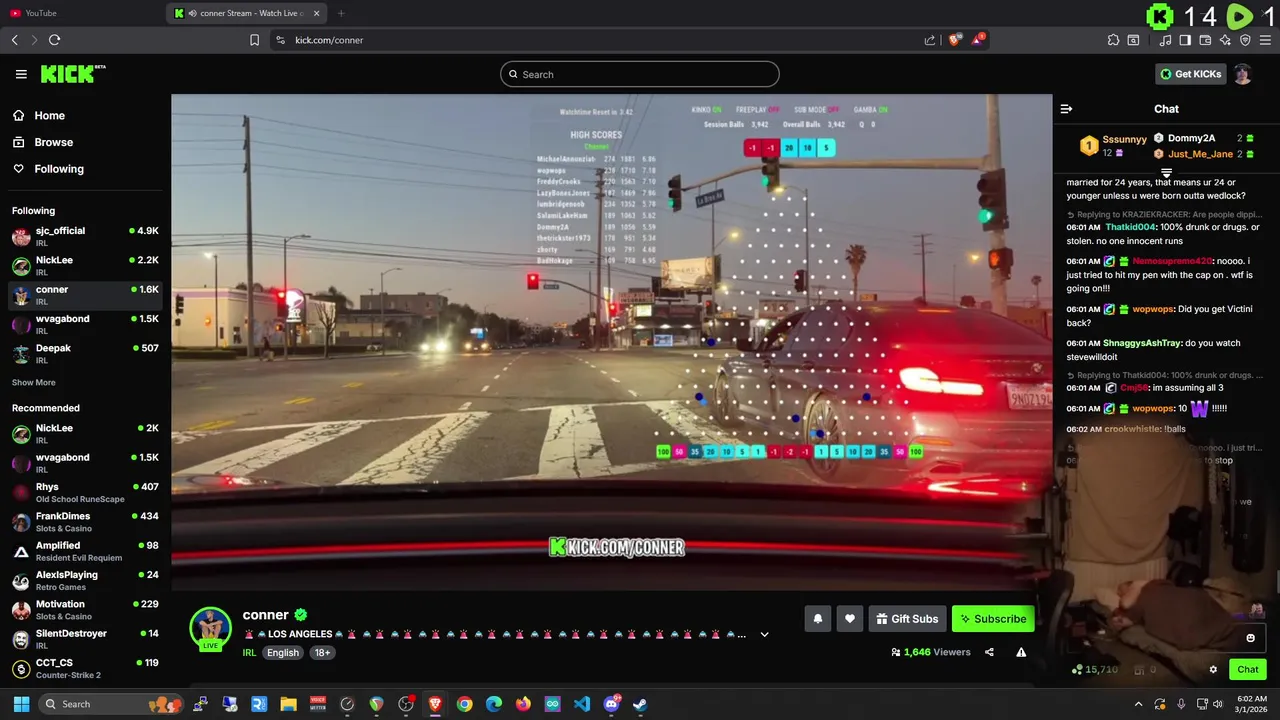
Task: Click crookwhistle username in chat
Action: click(1132, 429)
